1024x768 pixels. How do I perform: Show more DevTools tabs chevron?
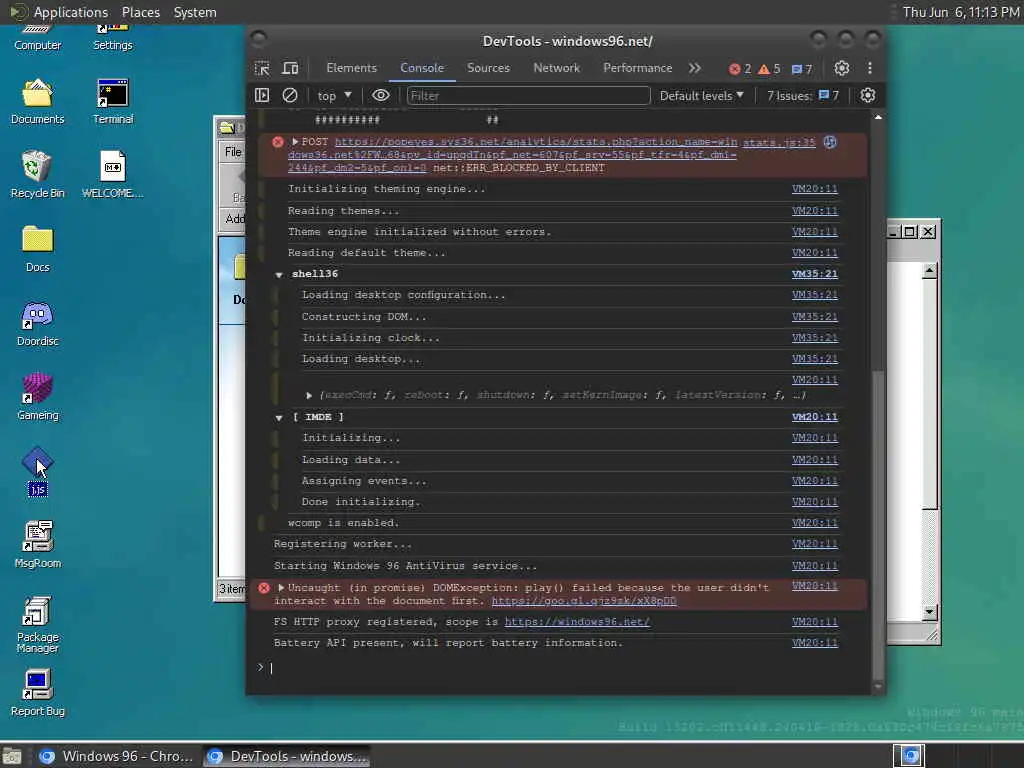695,68
